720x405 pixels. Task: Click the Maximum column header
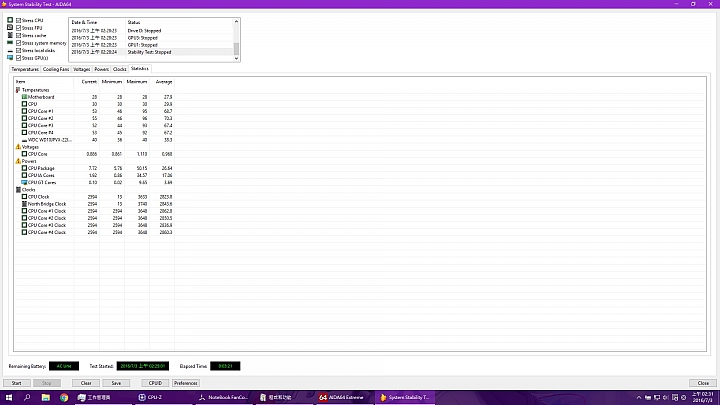tap(137, 82)
